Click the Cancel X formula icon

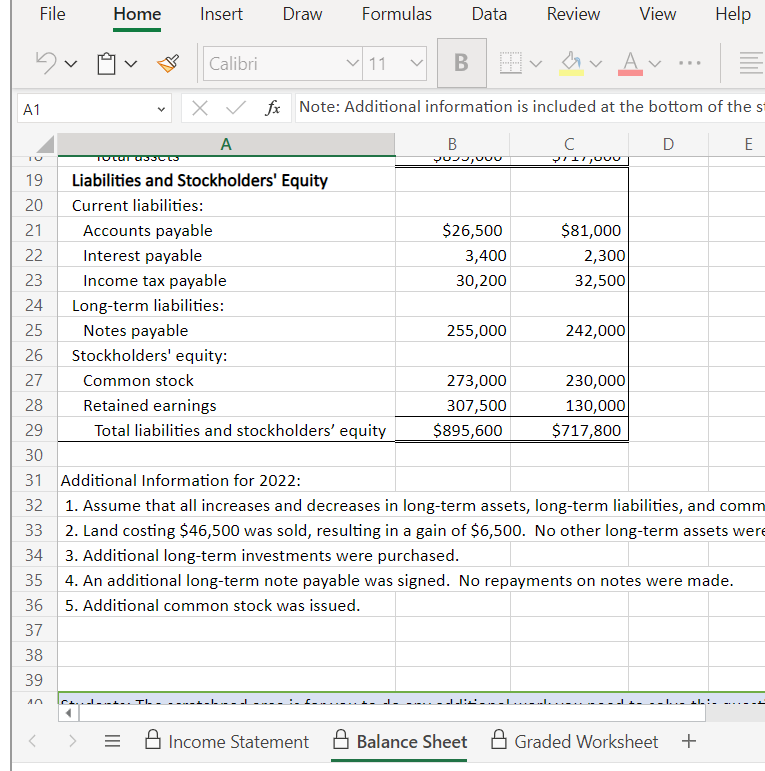[x=200, y=108]
